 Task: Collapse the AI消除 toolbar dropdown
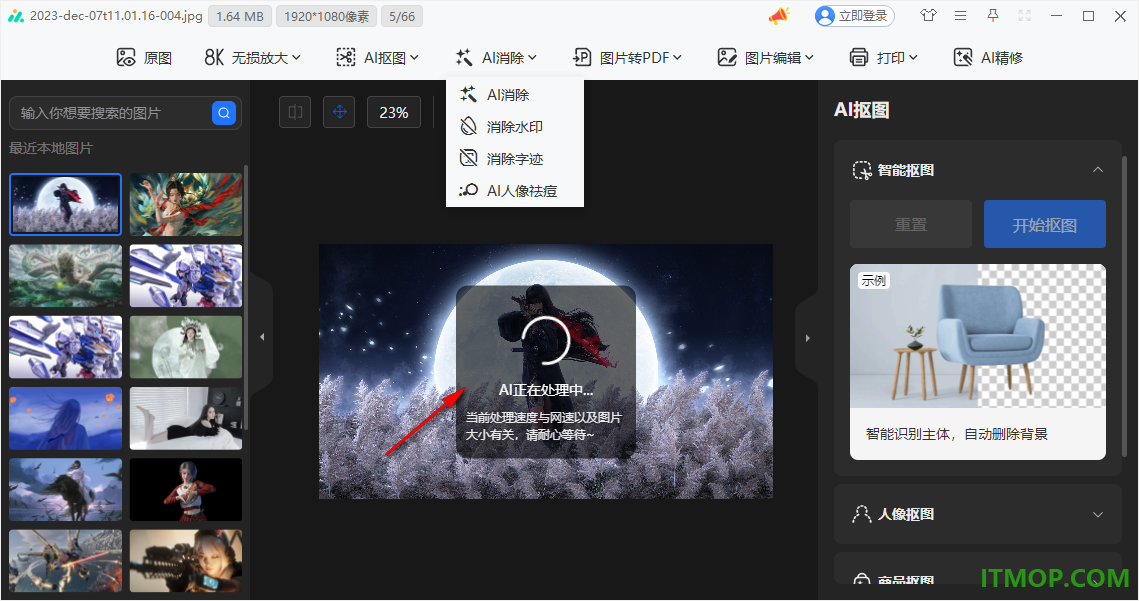click(495, 57)
